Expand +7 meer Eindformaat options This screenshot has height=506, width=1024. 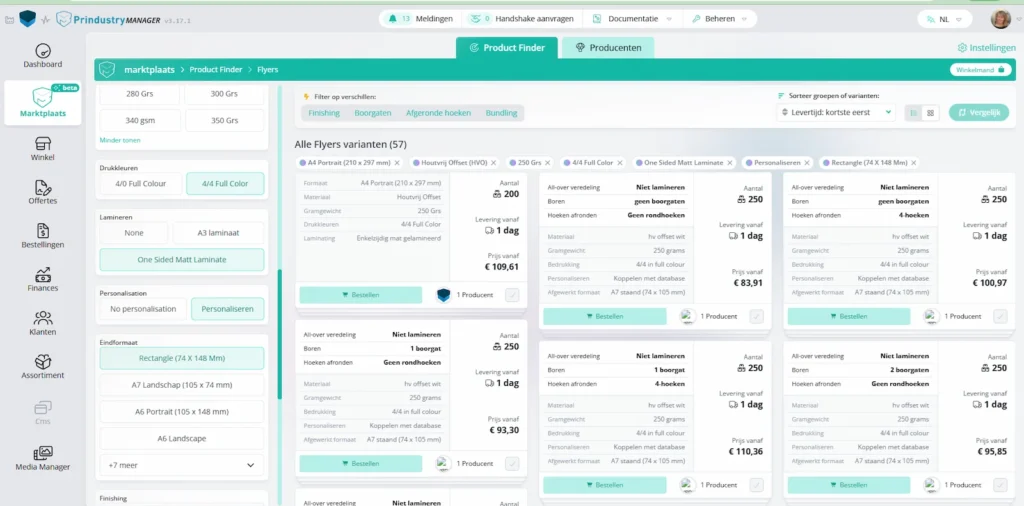pos(182,465)
